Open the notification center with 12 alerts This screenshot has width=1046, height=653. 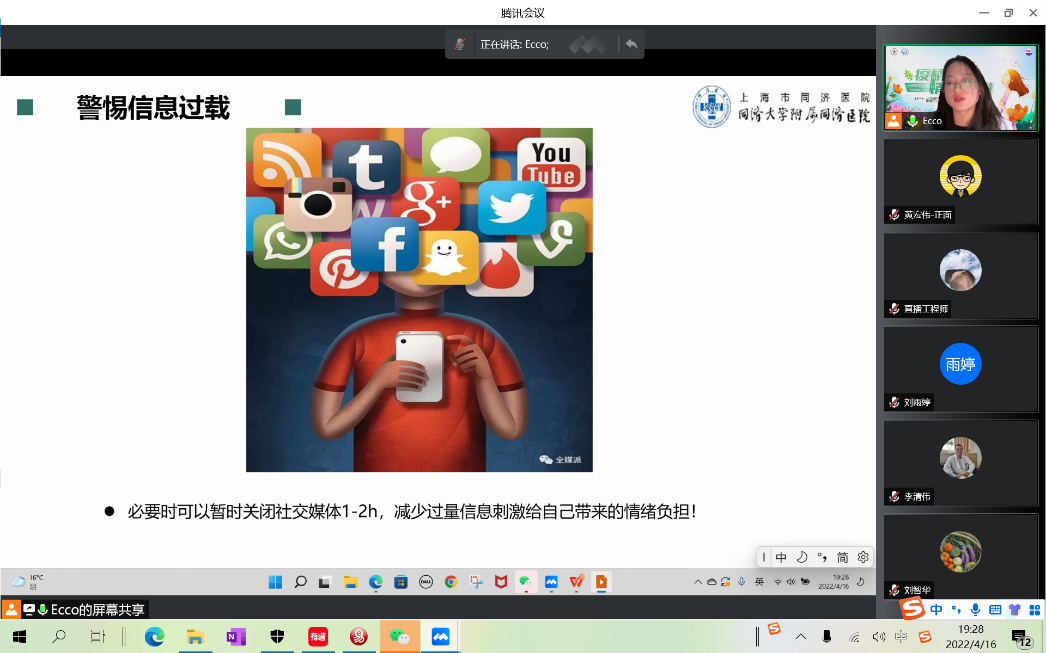pos(1022,637)
